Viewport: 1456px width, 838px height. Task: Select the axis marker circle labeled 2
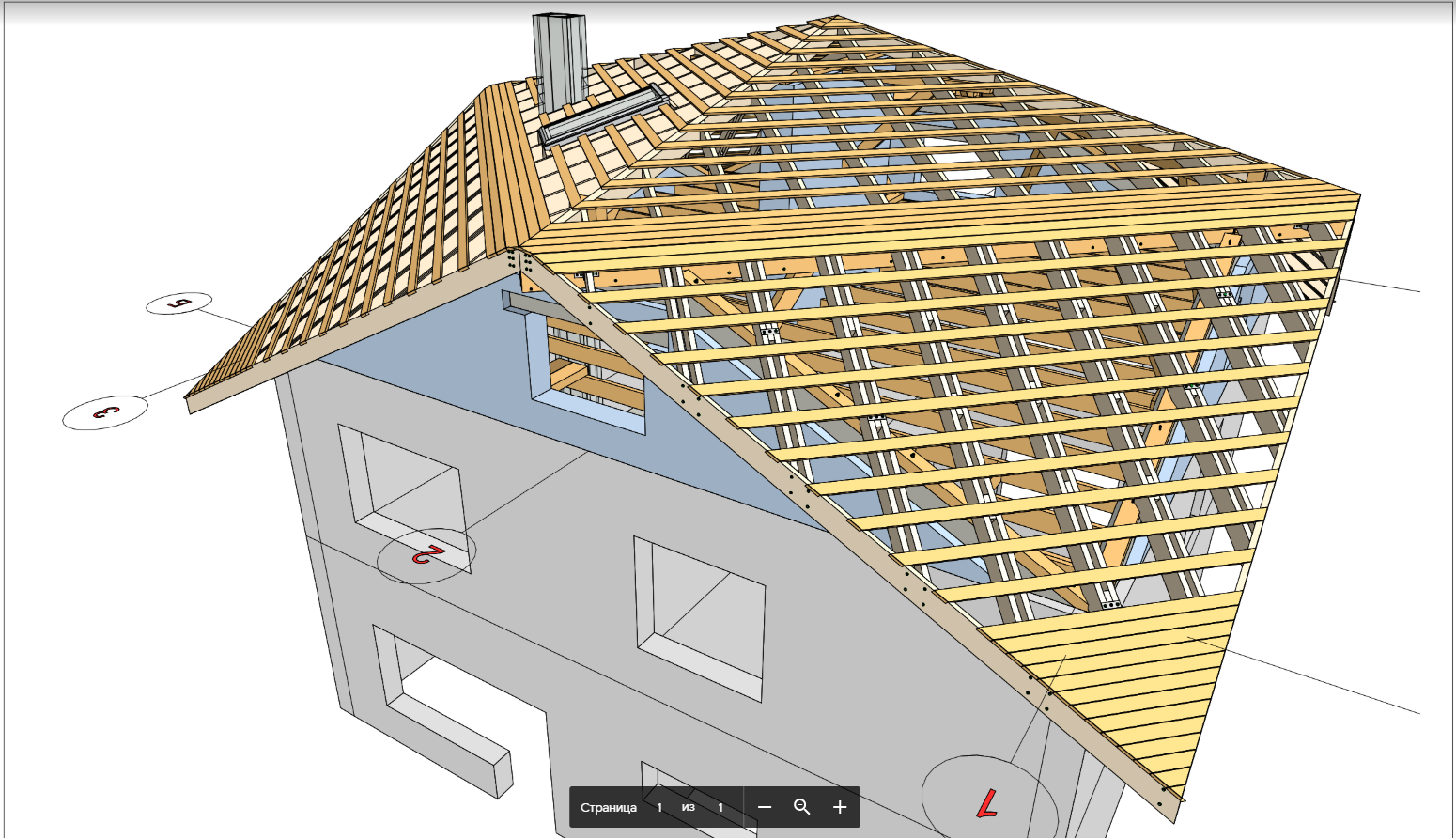coord(426,555)
